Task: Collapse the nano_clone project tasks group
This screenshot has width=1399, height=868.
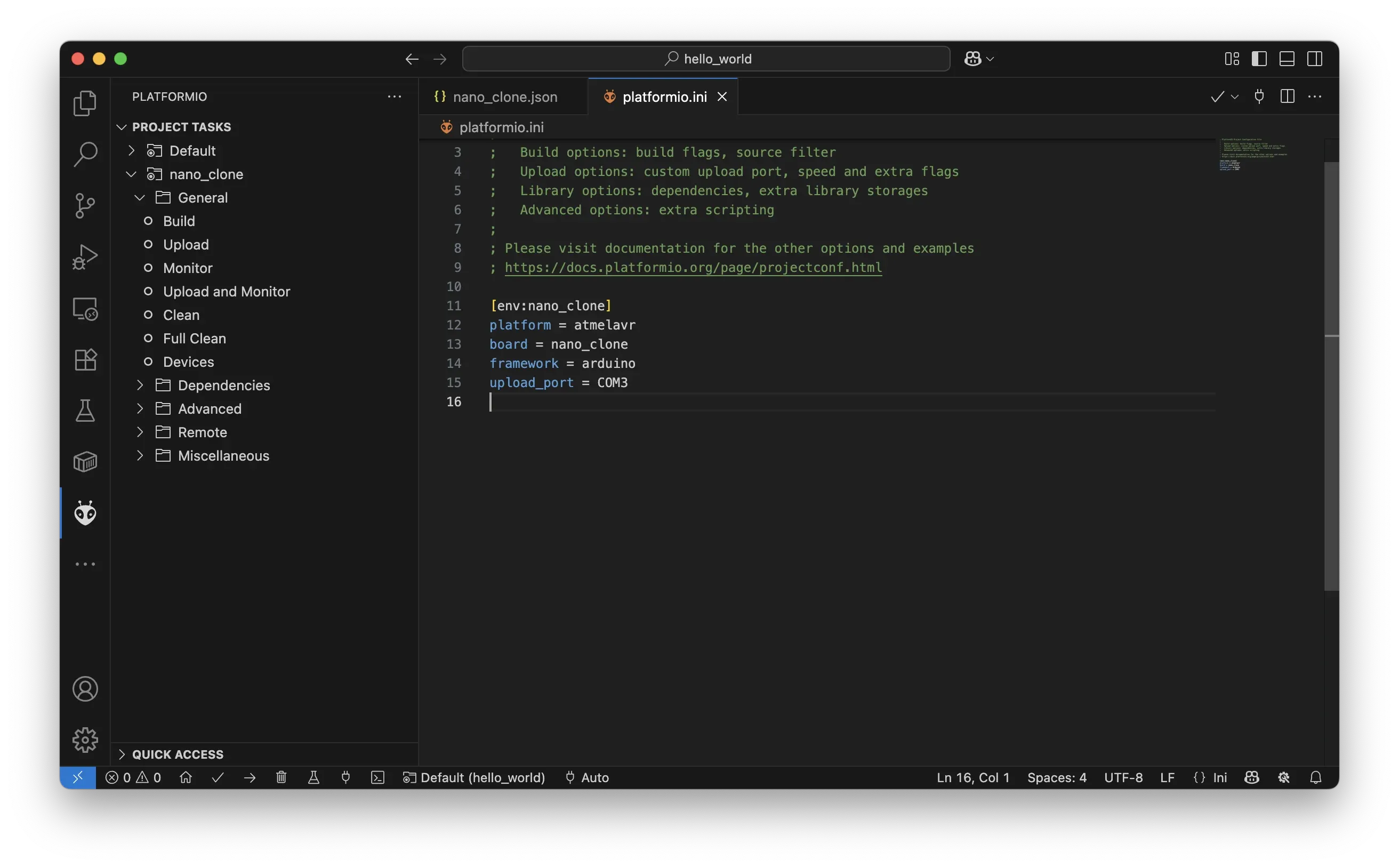Action: 130,174
